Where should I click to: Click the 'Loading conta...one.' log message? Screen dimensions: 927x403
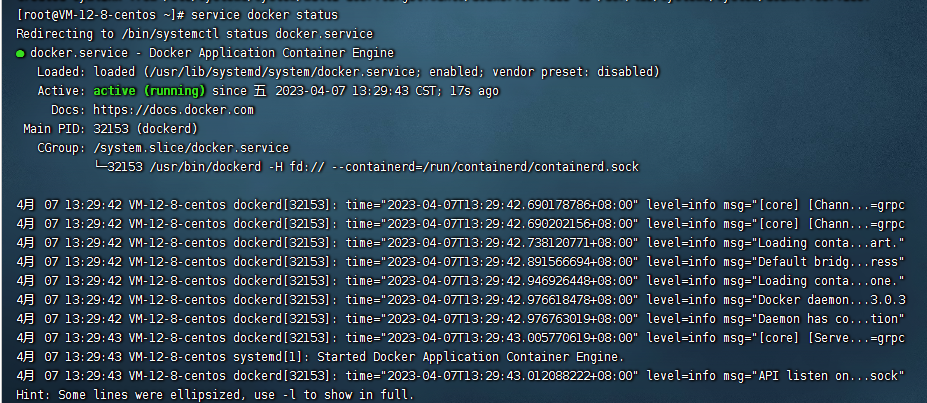(x=829, y=281)
